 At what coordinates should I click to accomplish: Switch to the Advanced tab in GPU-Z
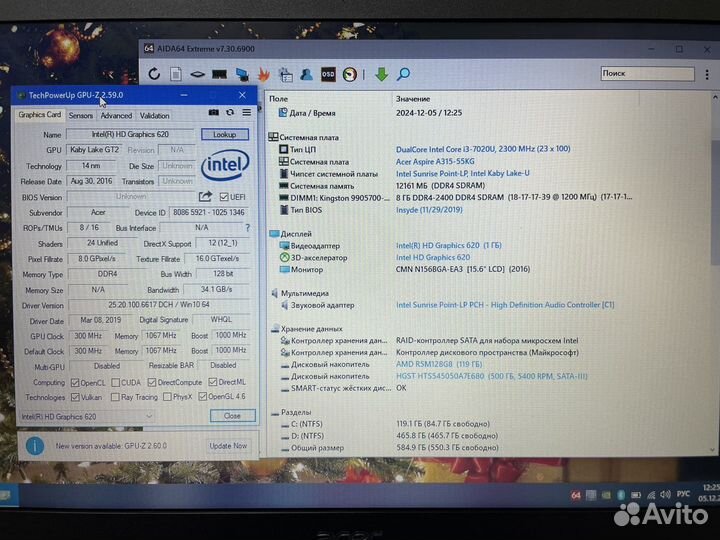[x=116, y=116]
